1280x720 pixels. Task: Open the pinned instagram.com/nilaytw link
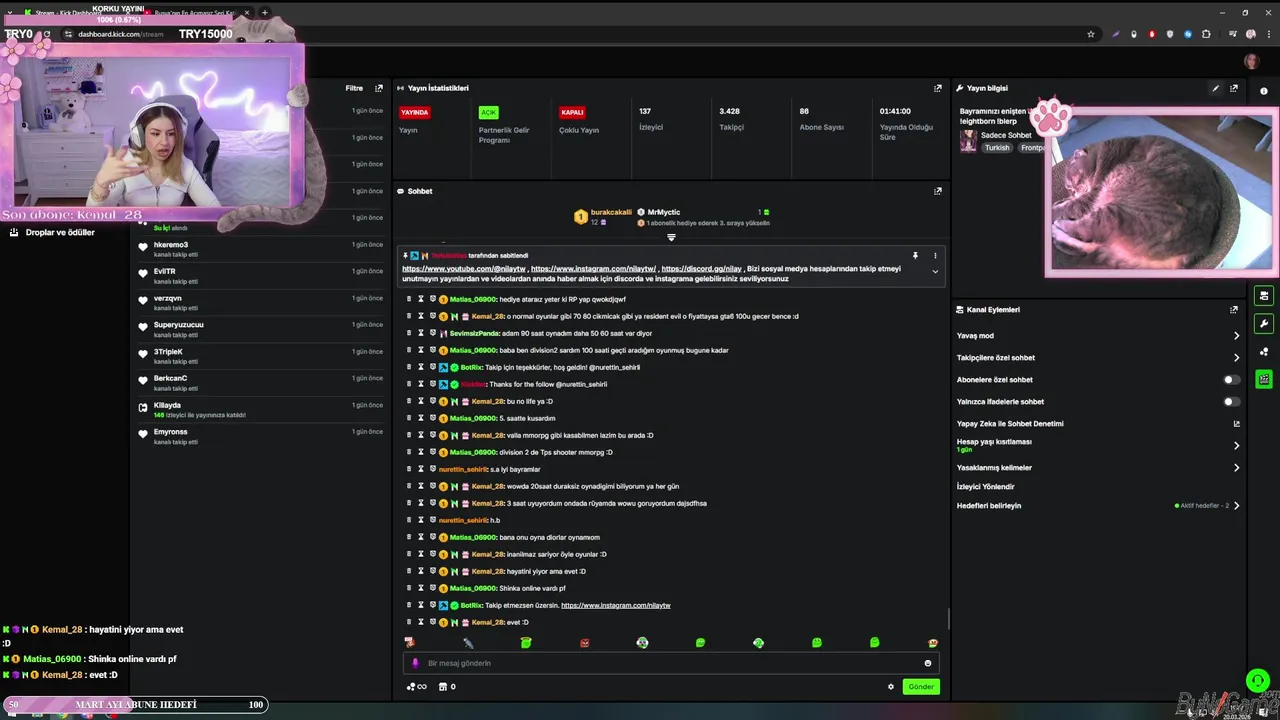(593, 269)
